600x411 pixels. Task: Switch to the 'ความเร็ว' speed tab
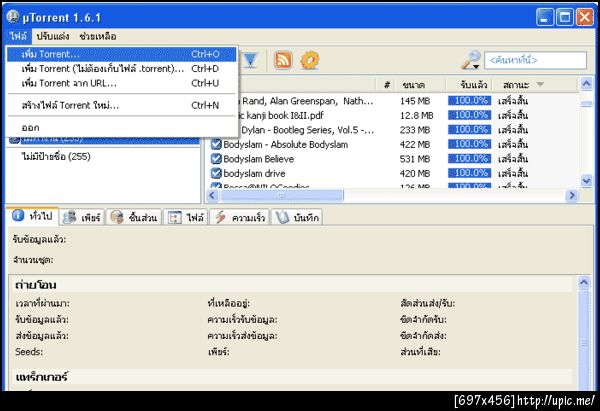tap(240, 217)
